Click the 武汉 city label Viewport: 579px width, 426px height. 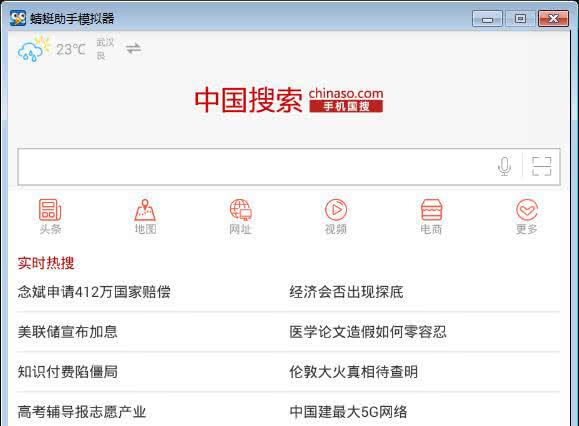[105, 42]
